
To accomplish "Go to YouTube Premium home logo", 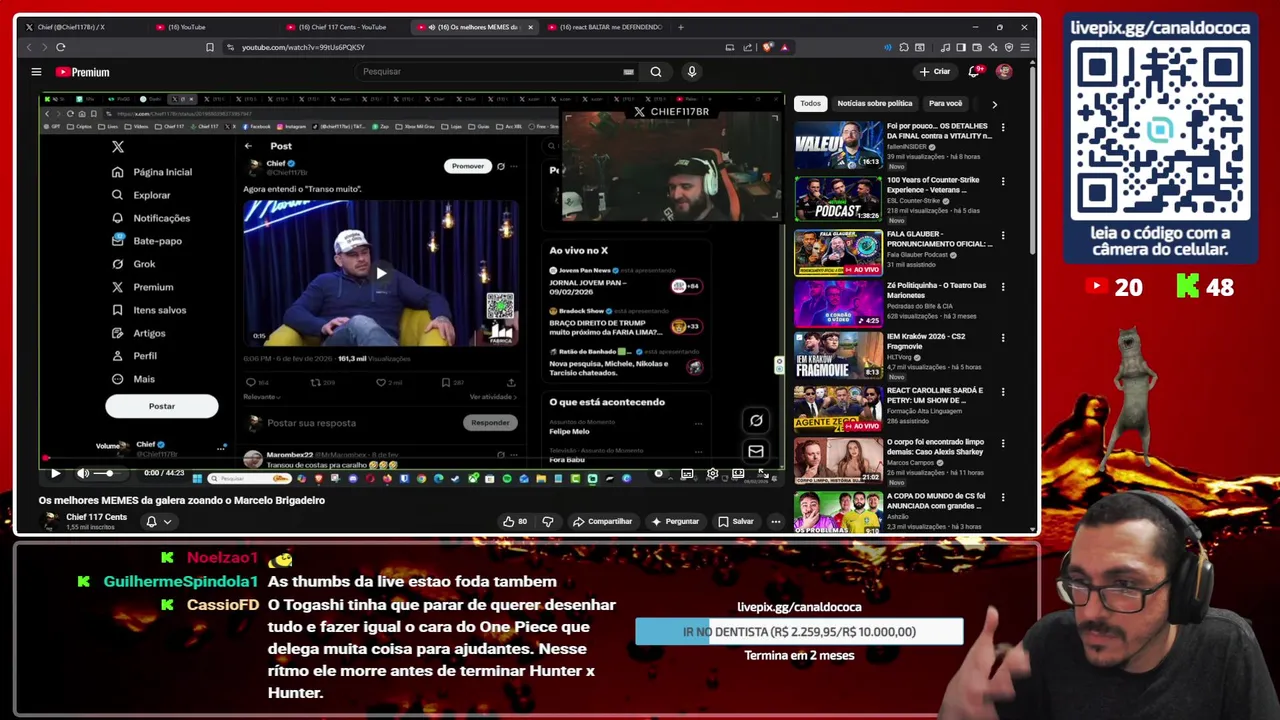I will (82, 72).
